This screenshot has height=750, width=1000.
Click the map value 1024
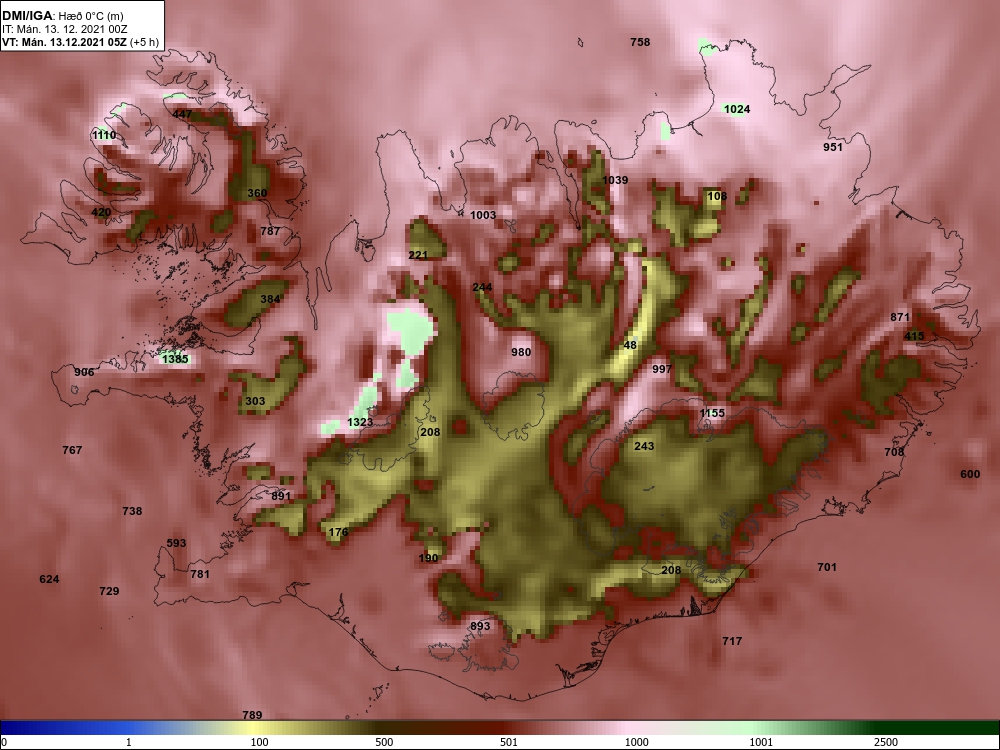737,109
